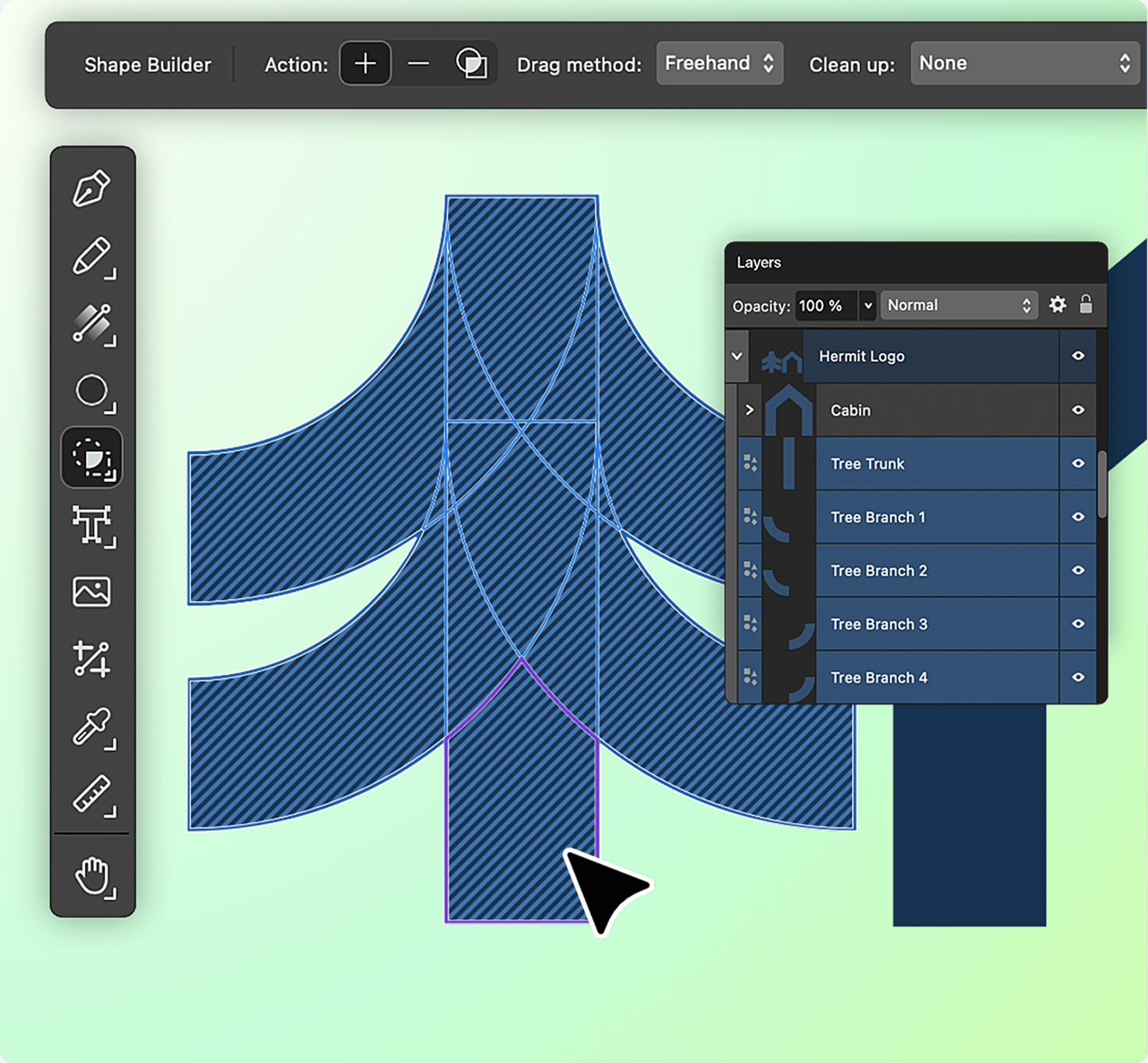Click the layer settings gear icon
Image resolution: width=1148 pixels, height=1063 pixels.
(1057, 305)
